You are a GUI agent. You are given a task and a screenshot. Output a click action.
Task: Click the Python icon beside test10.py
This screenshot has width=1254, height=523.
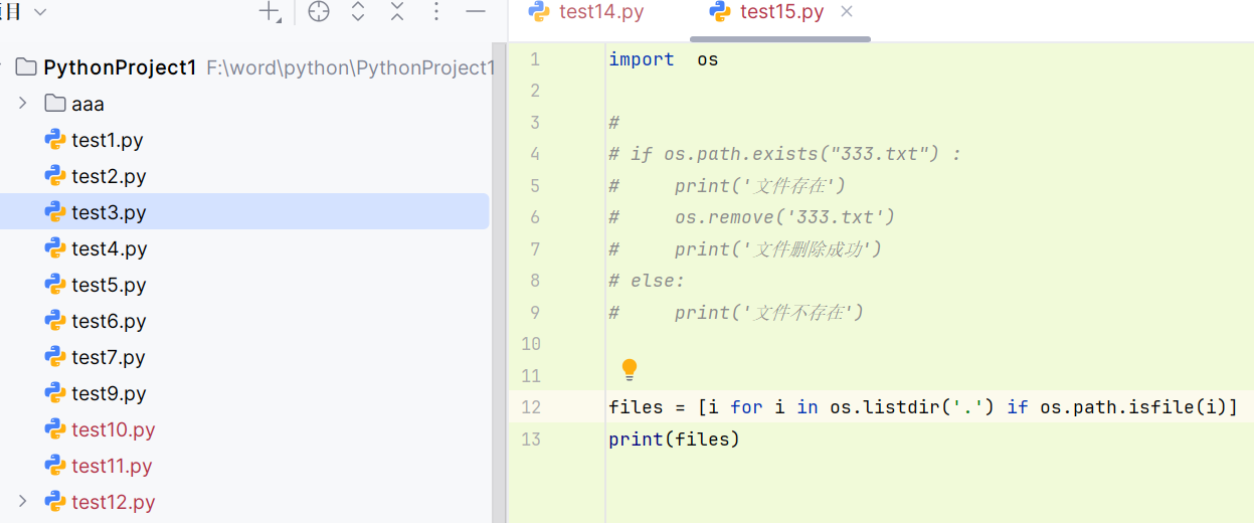coord(55,428)
